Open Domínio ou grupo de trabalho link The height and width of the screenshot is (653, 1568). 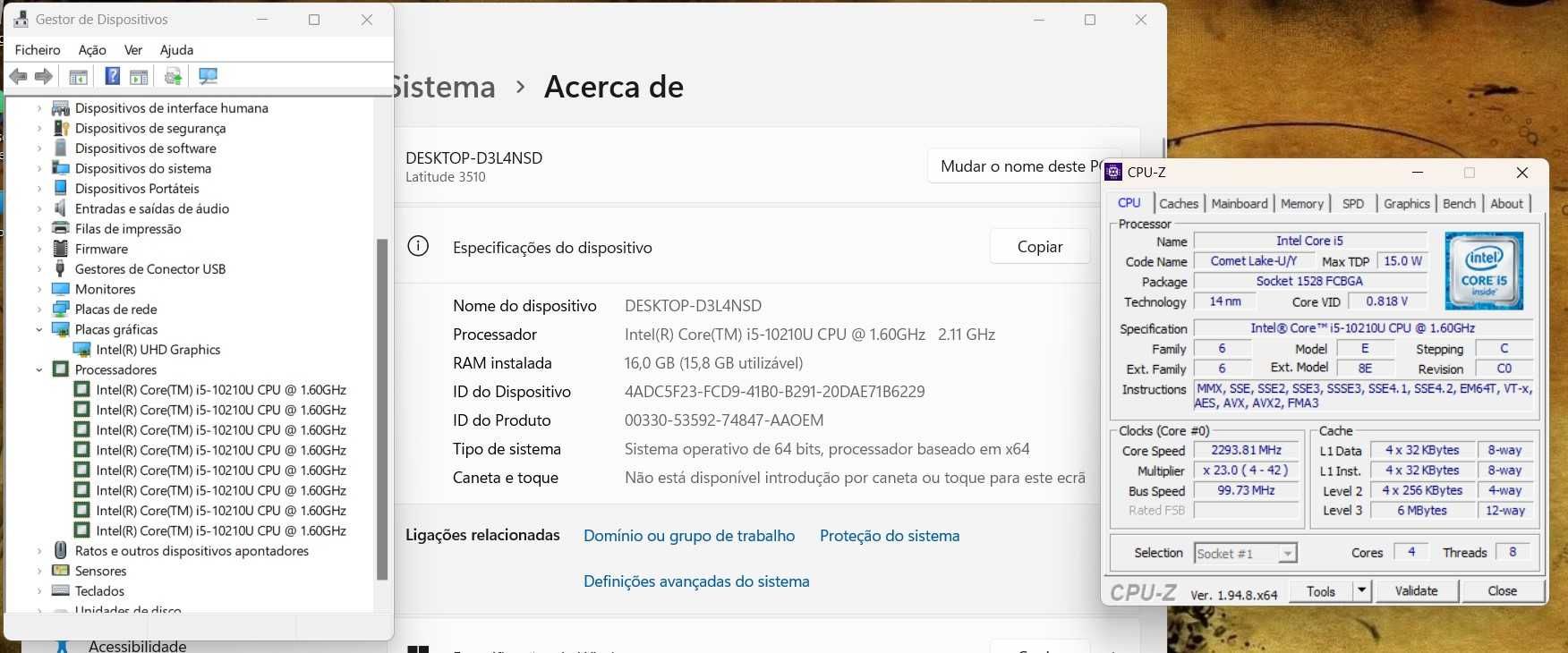(689, 536)
